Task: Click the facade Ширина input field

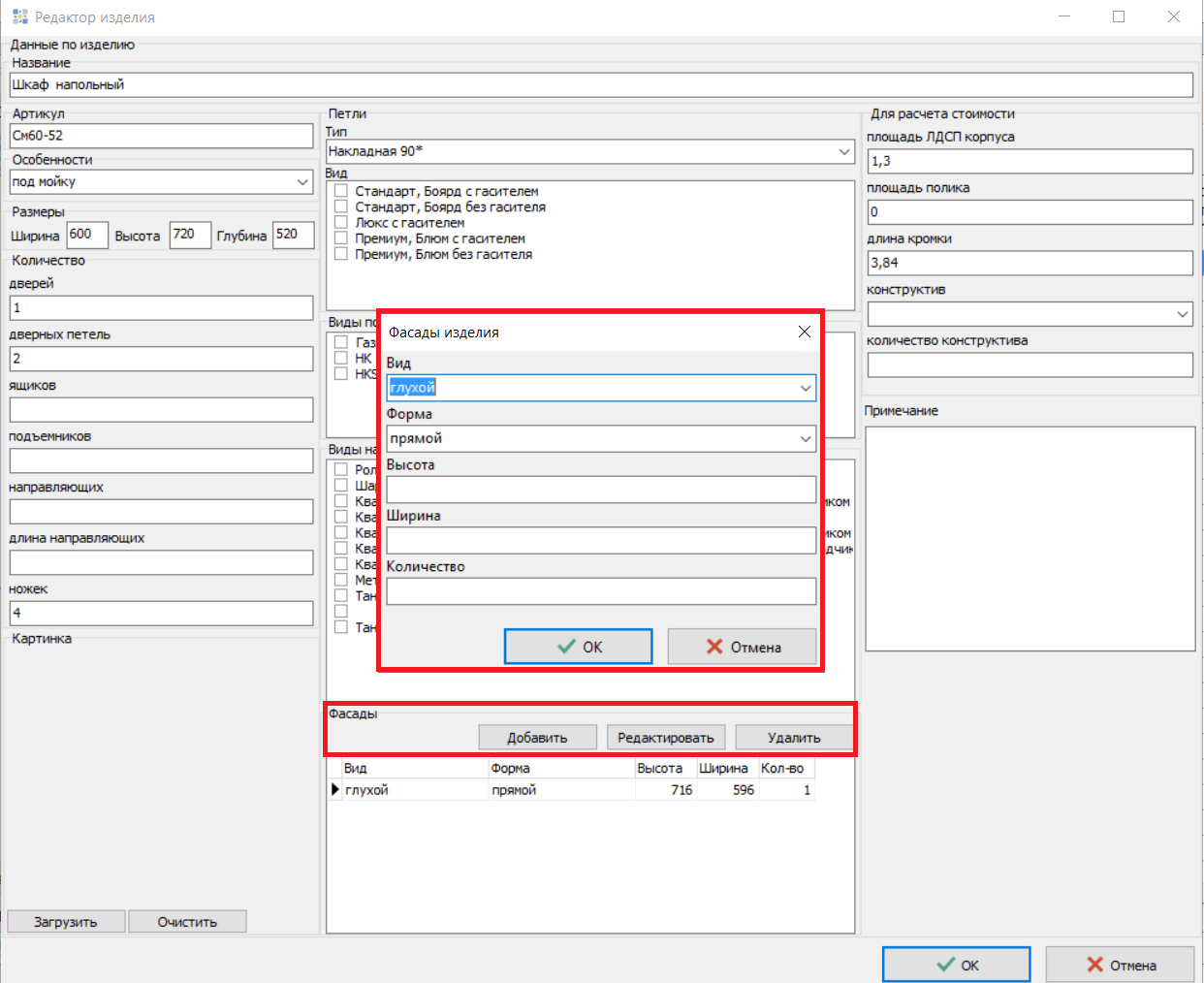Action: [x=600, y=541]
